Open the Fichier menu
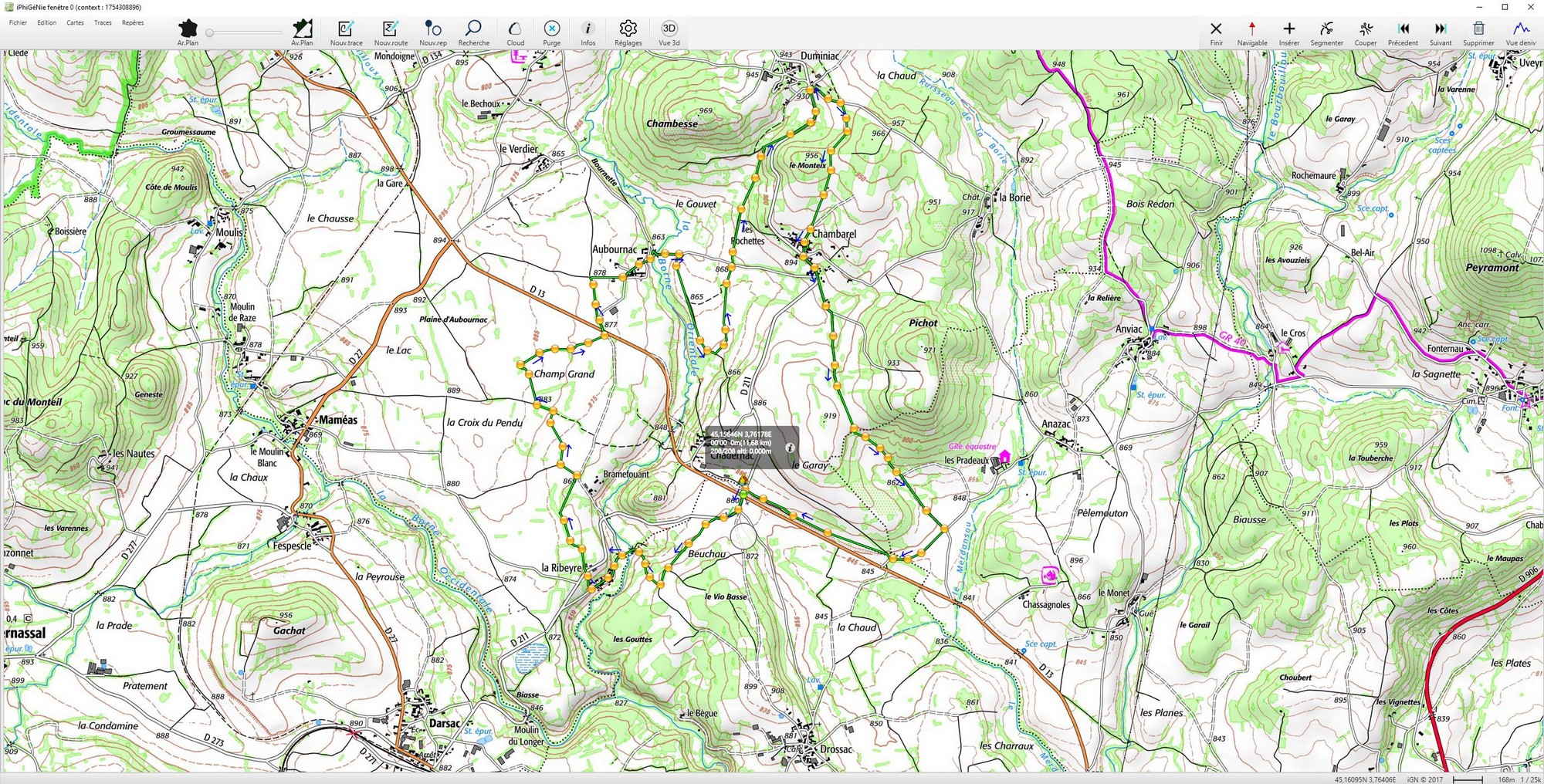1544x784 pixels. 18,22
